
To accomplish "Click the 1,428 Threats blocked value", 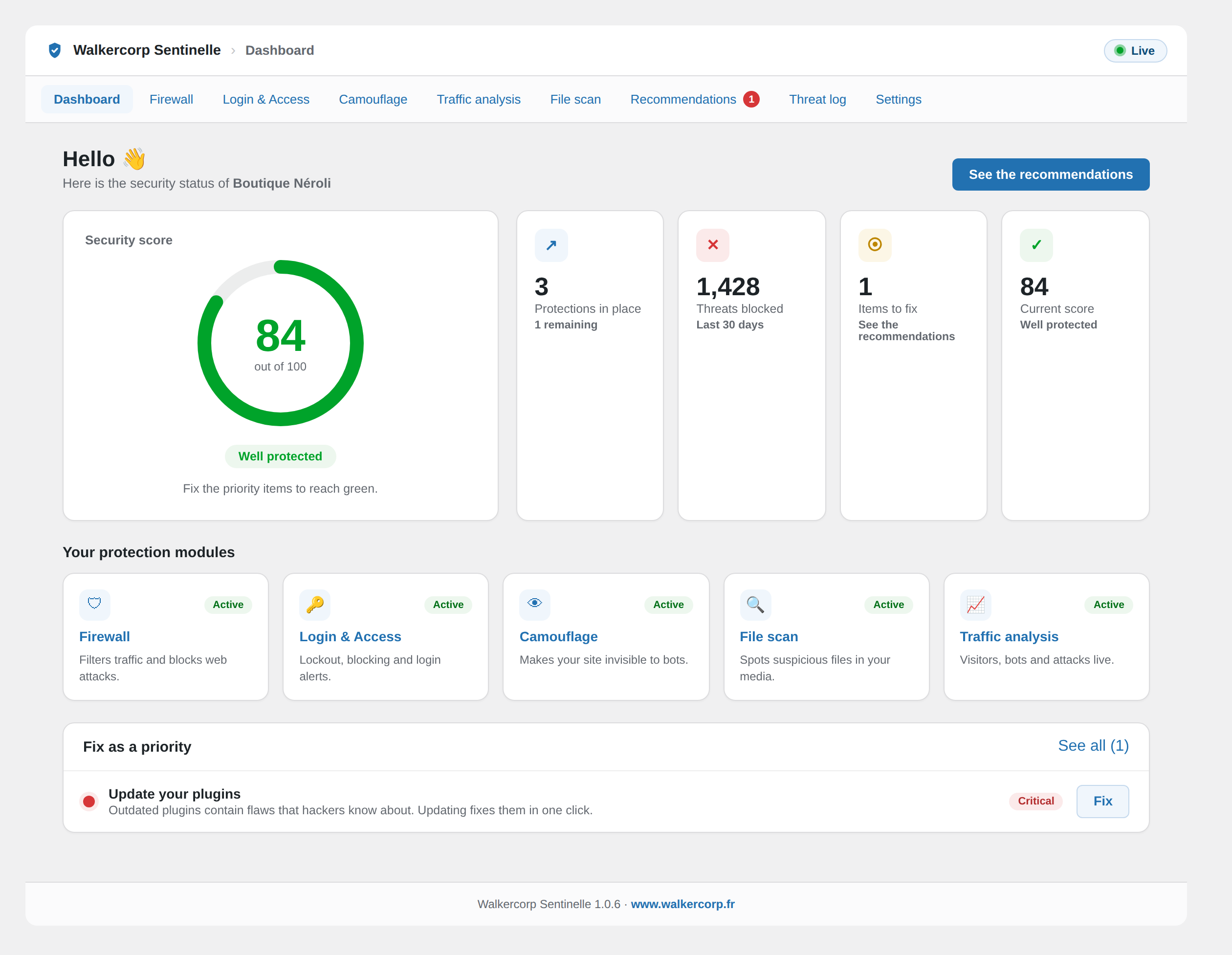I will [x=727, y=286].
